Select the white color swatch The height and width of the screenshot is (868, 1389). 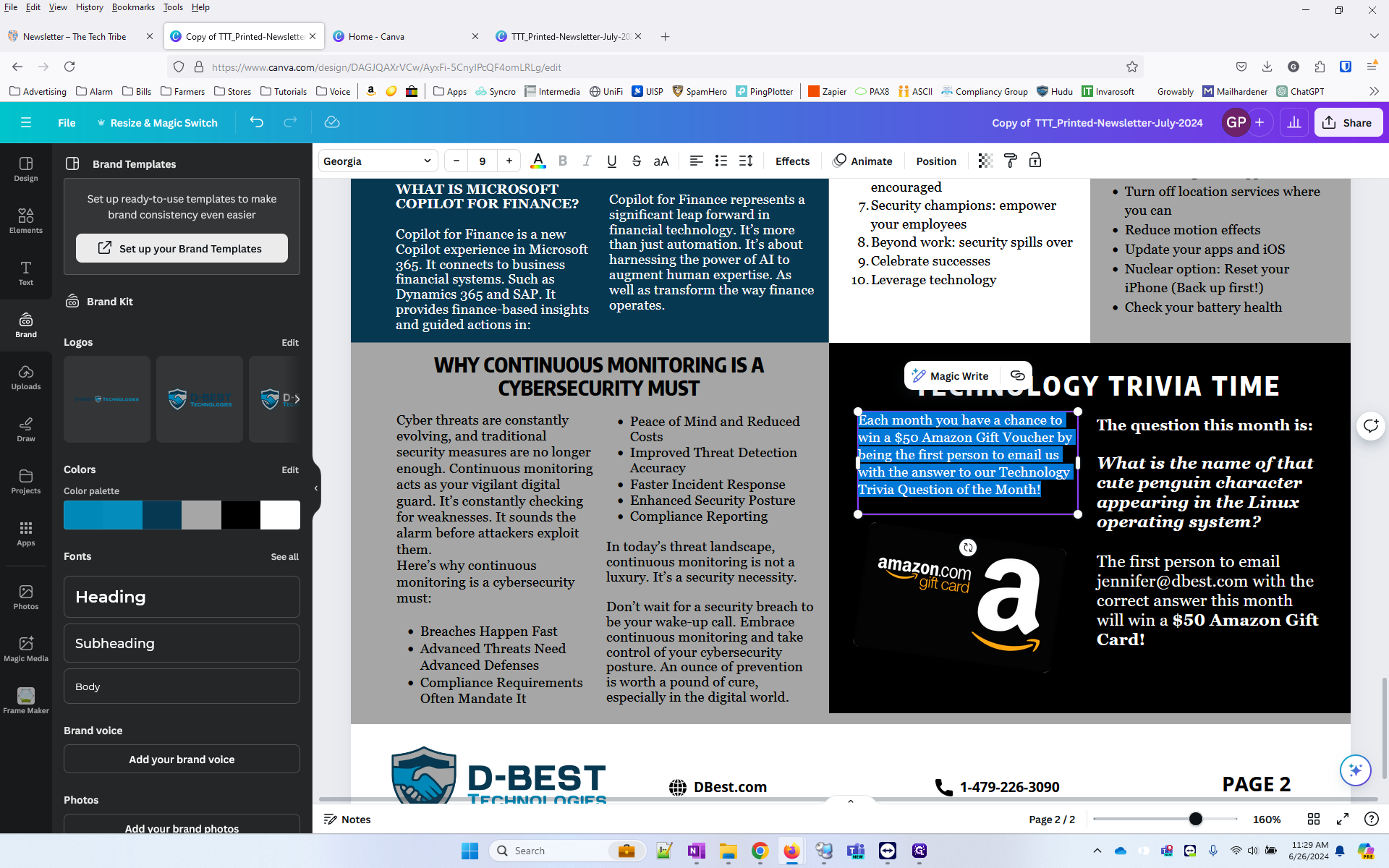(281, 515)
